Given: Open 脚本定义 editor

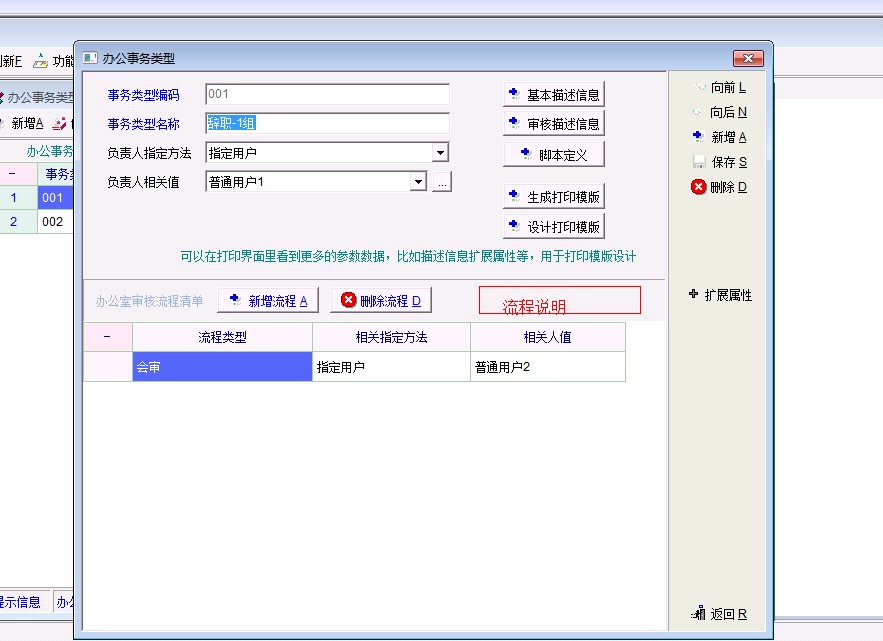Looking at the screenshot, I should pyautogui.click(x=553, y=154).
